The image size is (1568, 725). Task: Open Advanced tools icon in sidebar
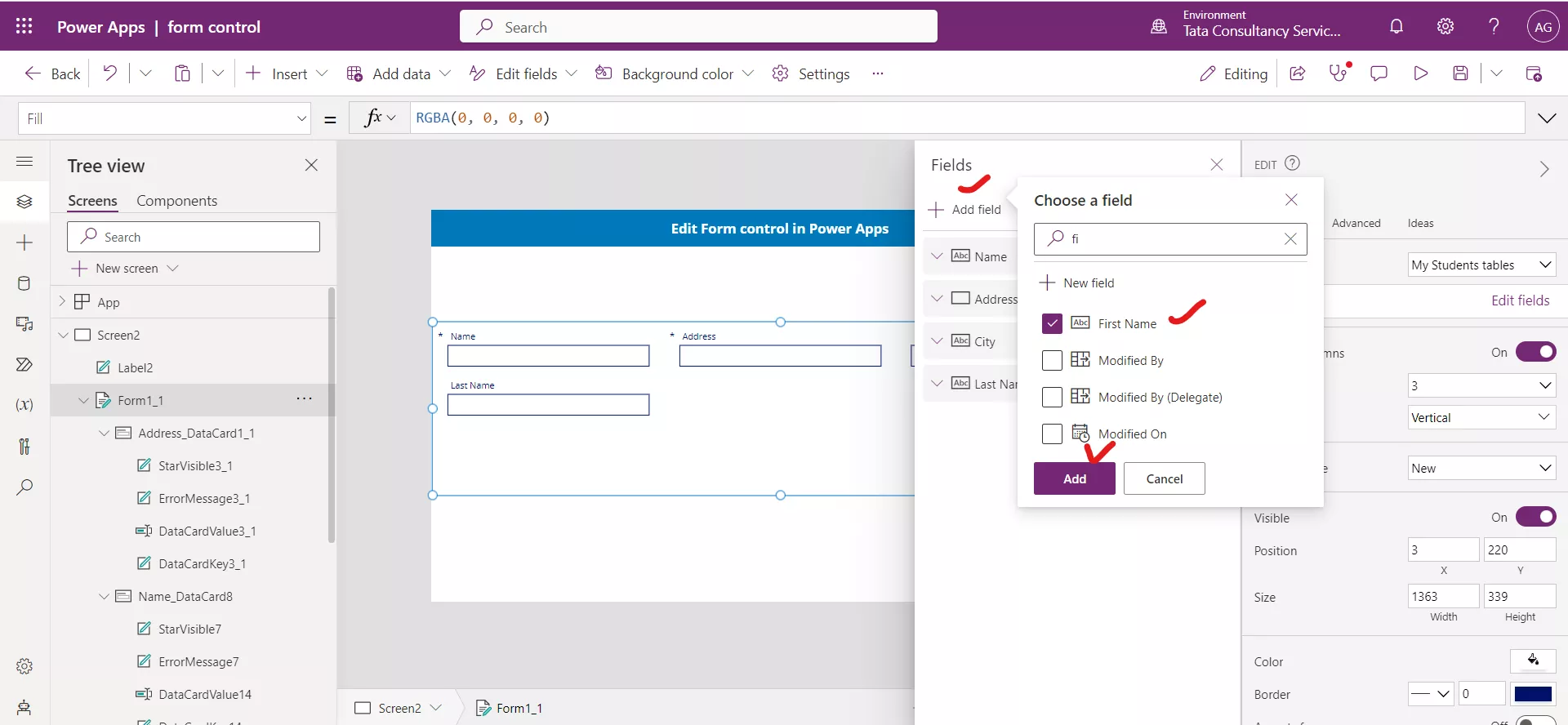24,446
